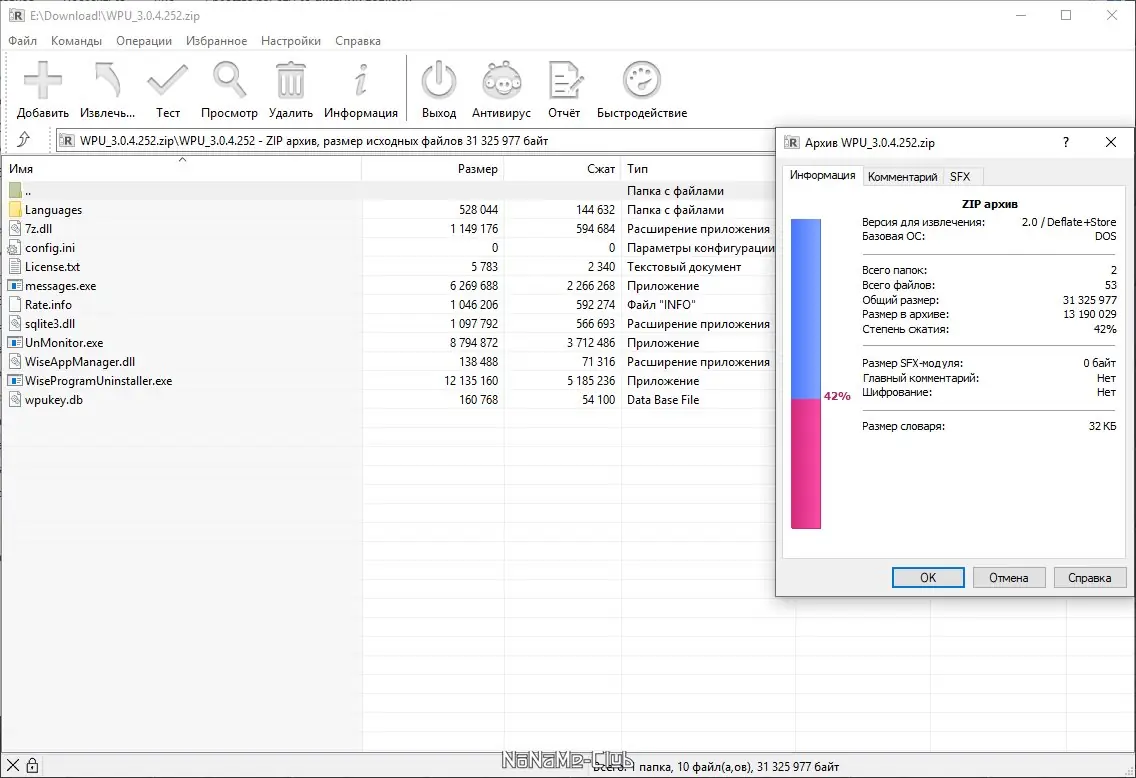Close the archive information dialog

point(1111,142)
